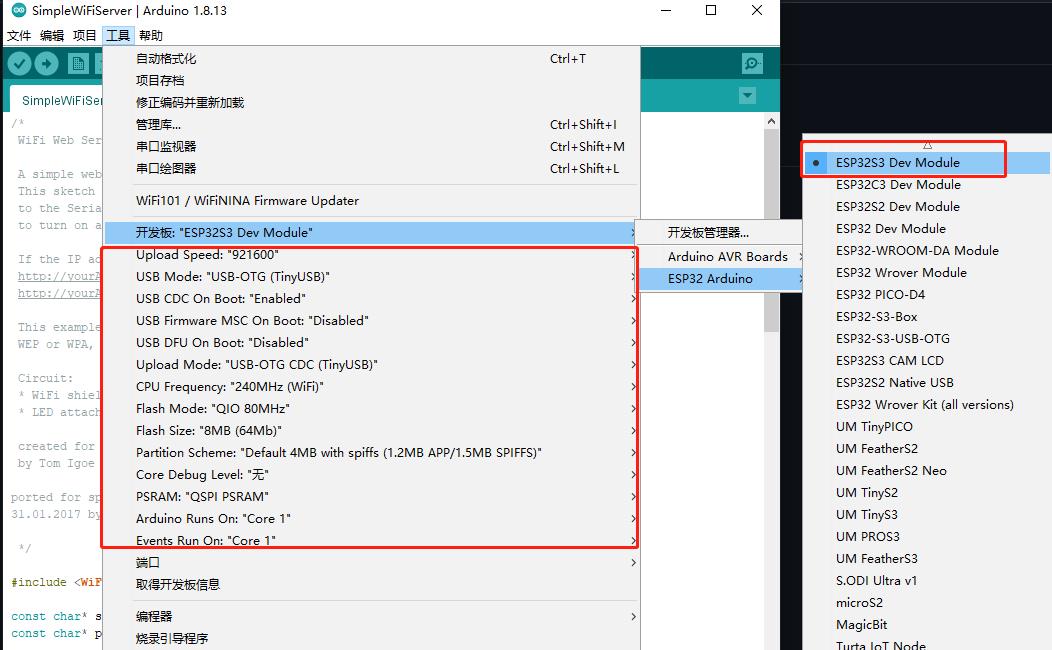The width and height of the screenshot is (1052, 650).
Task: Select ESP32S3 Dev Module radio item
Action: [926, 163]
